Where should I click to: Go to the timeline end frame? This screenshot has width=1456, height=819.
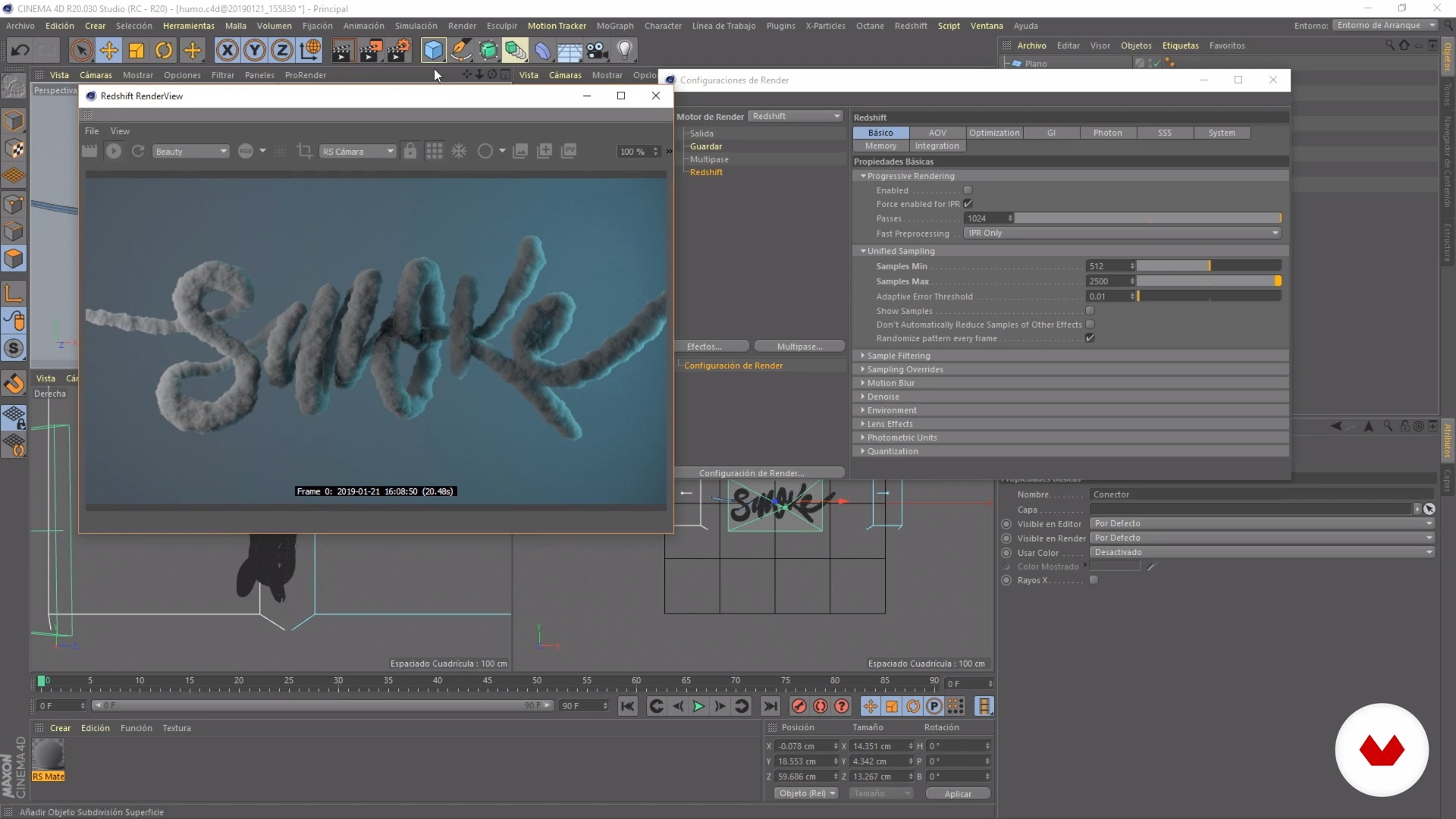(770, 706)
